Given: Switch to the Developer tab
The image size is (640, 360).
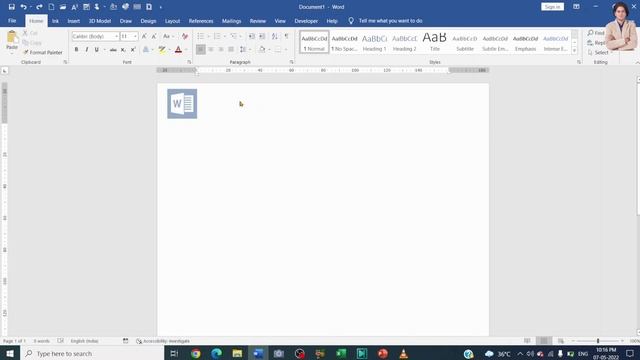Looking at the screenshot, I should [x=306, y=21].
